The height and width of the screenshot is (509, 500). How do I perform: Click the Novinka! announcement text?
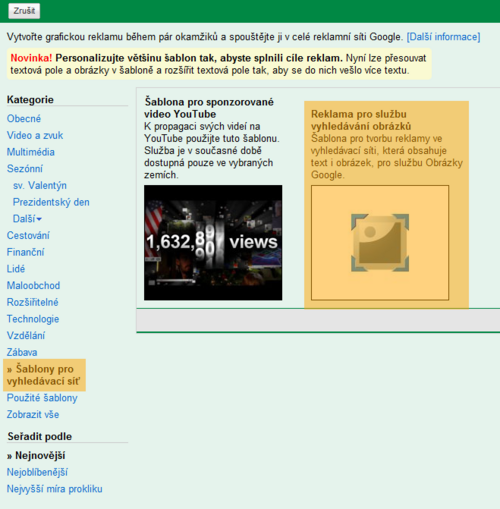click(x=218, y=64)
